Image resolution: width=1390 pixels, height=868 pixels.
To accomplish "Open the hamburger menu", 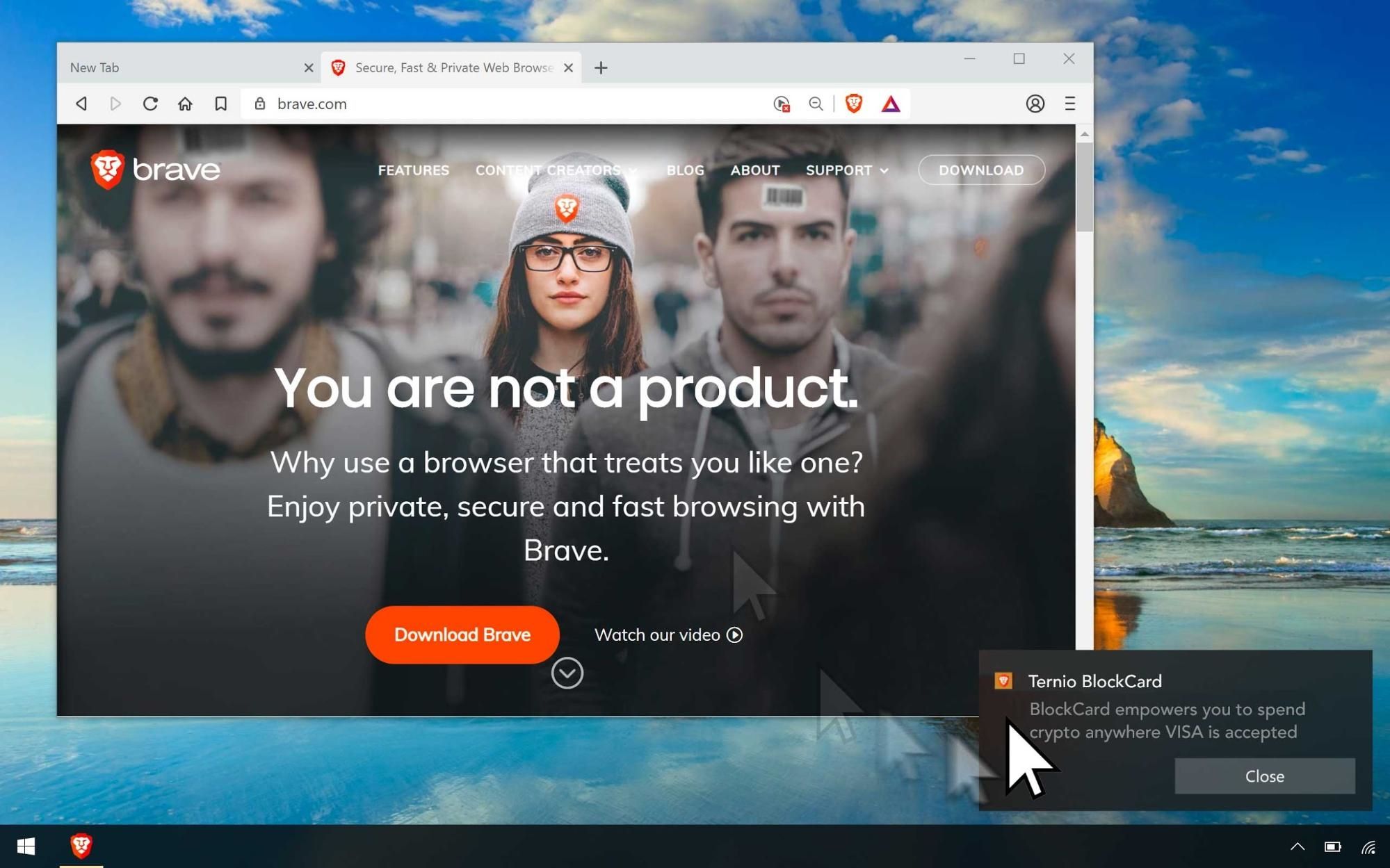I will pos(1069,104).
